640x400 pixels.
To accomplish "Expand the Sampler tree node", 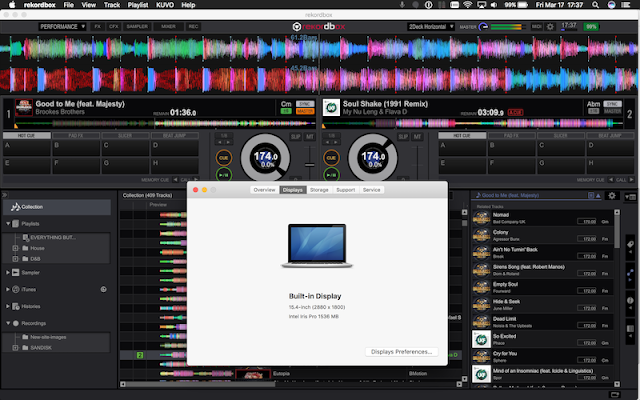I will click(x=8, y=272).
